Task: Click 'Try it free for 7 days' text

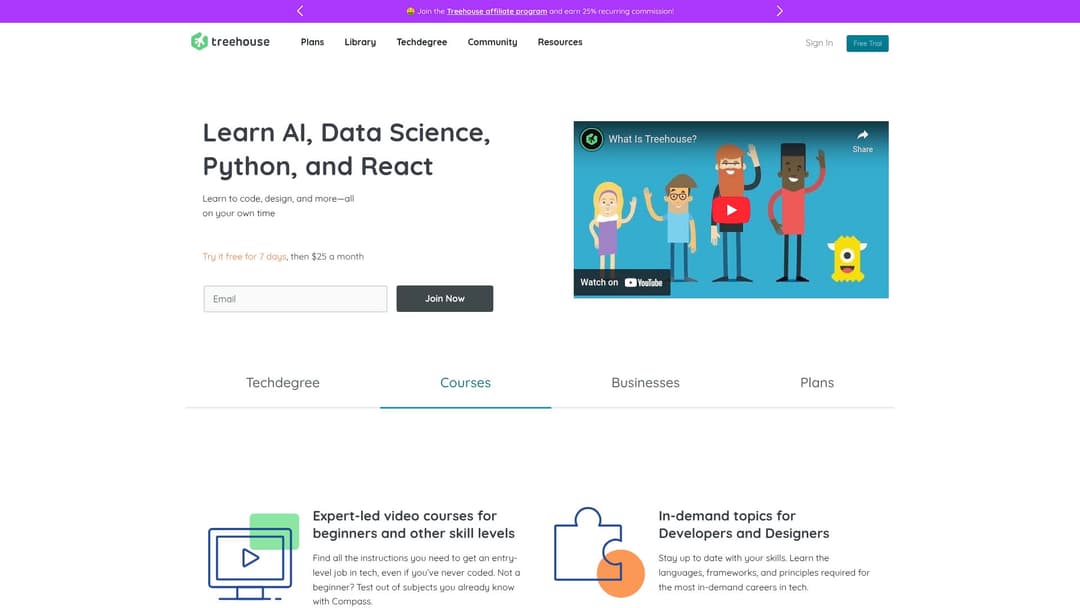Action: [244, 256]
